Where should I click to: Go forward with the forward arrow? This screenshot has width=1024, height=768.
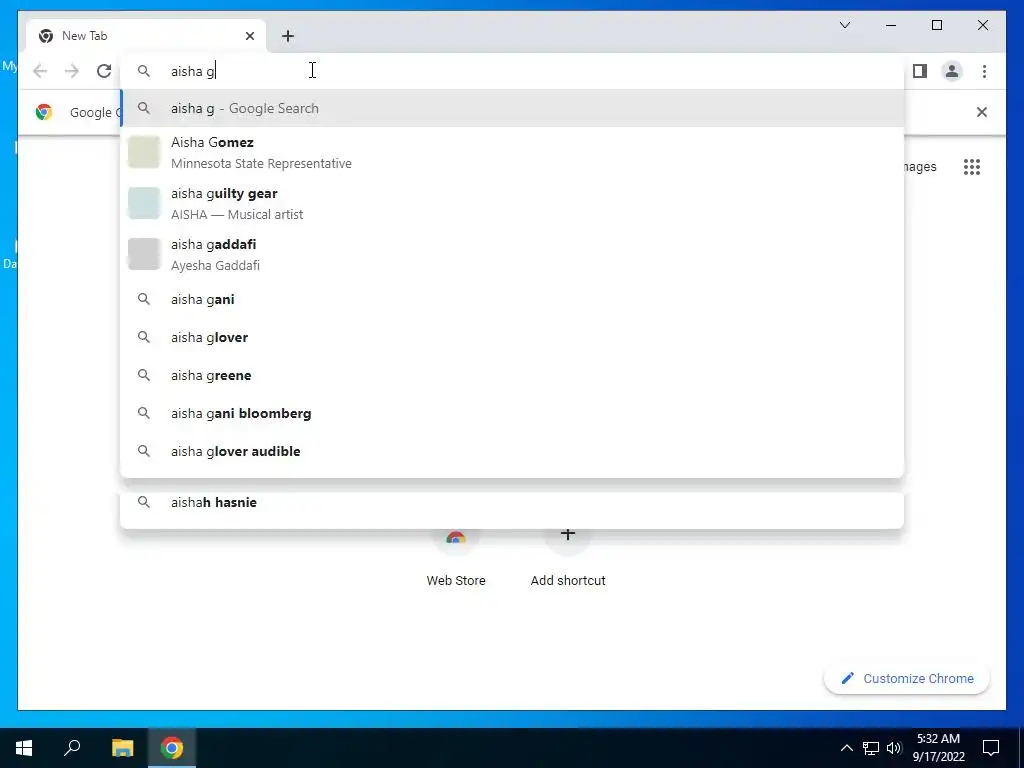click(x=72, y=71)
